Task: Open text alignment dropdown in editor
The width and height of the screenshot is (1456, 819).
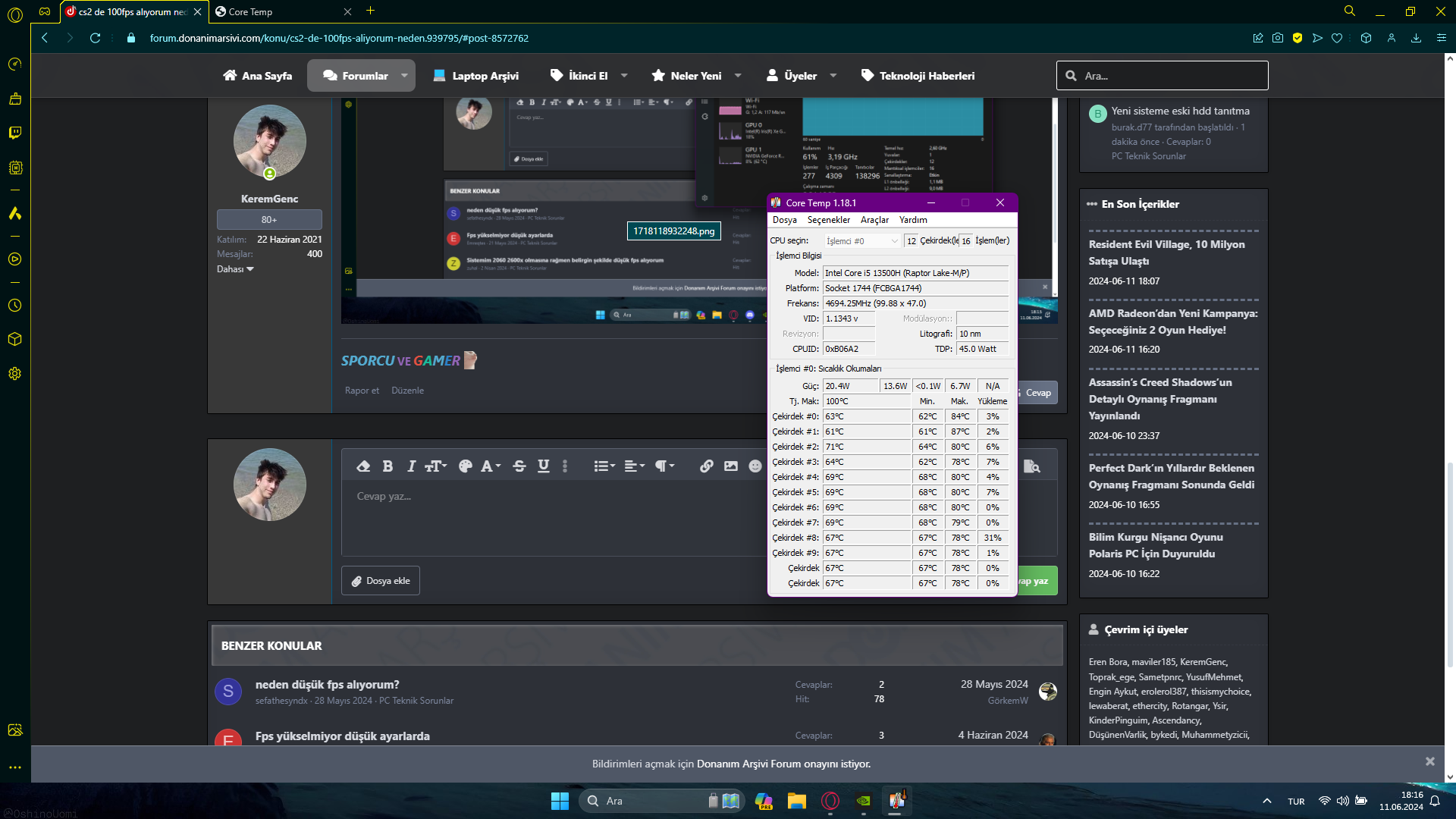Action: pos(635,466)
